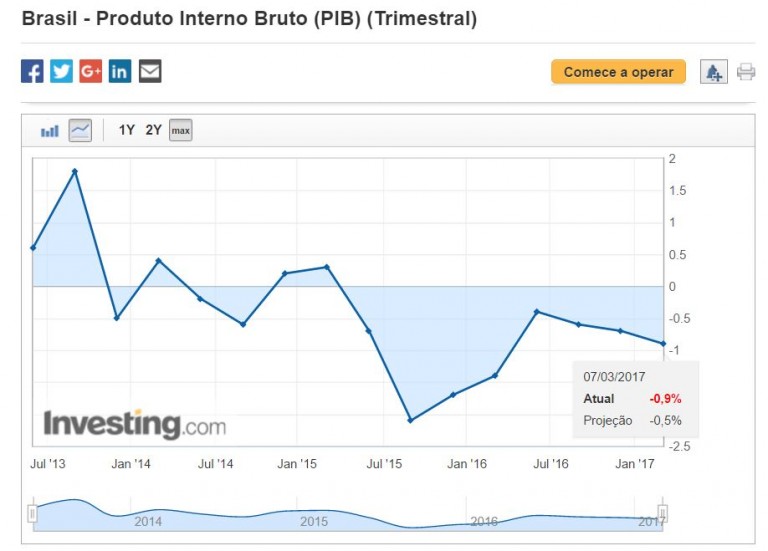
Task: Create alert with bell icon
Action: click(x=713, y=72)
